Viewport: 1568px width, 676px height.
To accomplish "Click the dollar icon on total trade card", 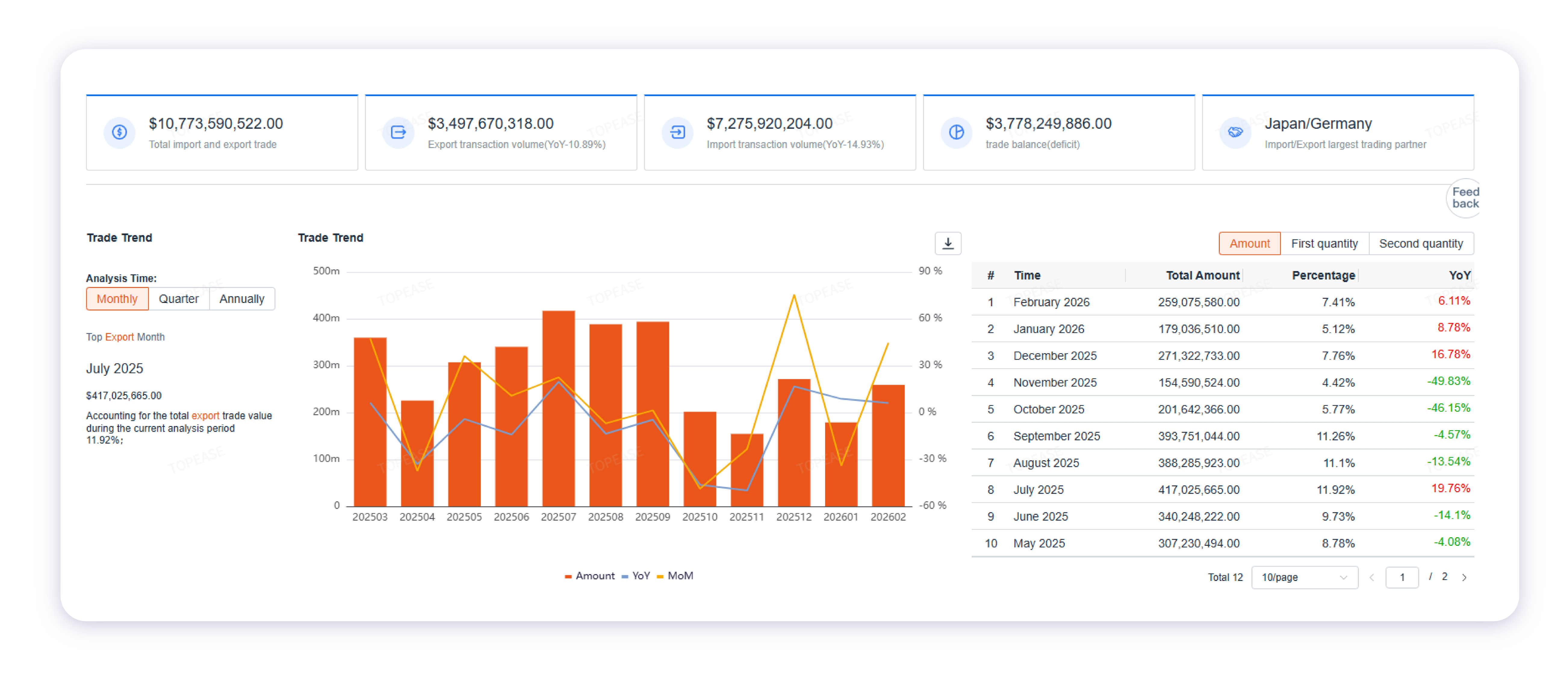I will click(x=119, y=132).
